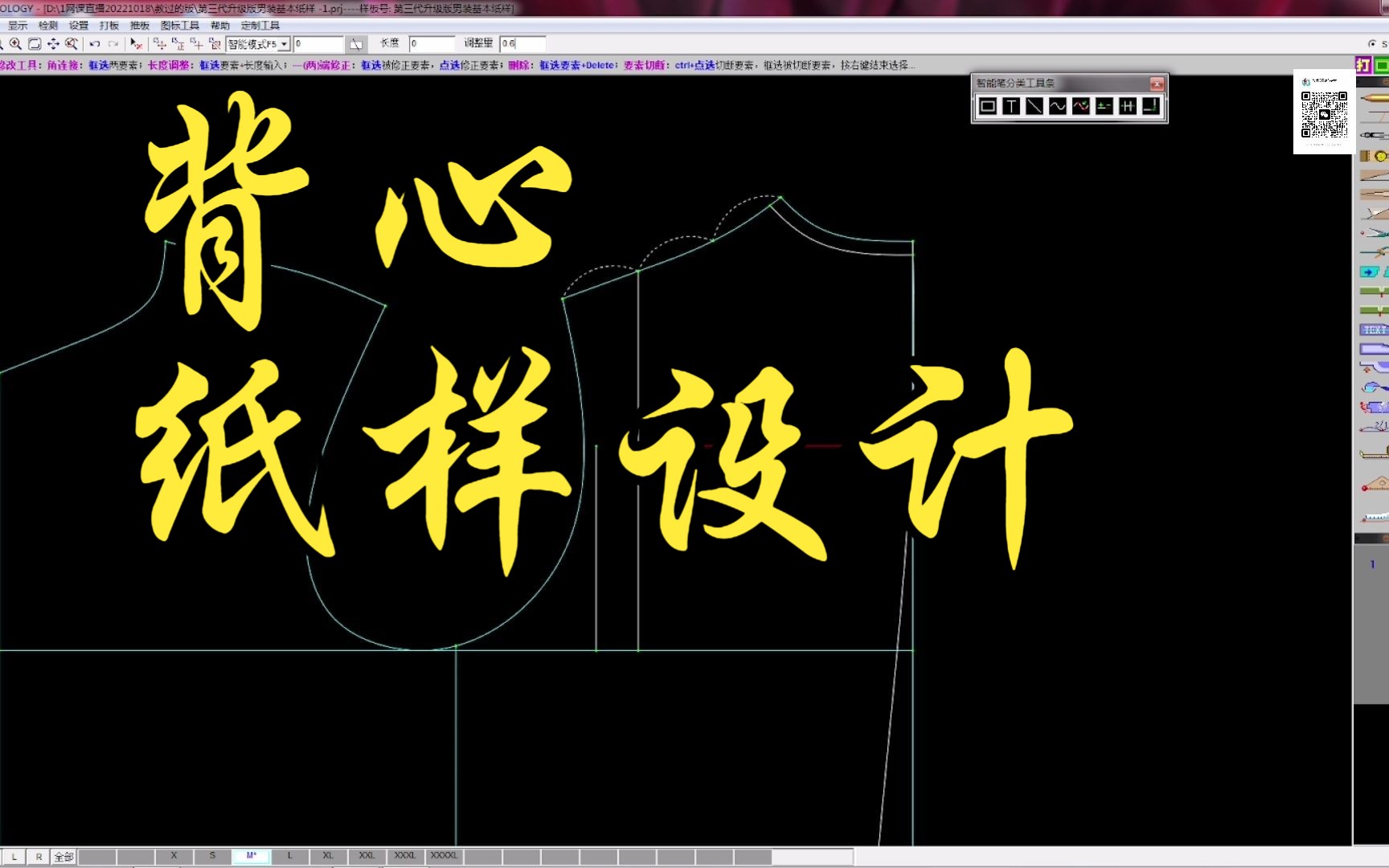Select the T-shaped line tool in smart pen toolbar
Viewport: 1389px width, 868px height.
[x=1011, y=106]
